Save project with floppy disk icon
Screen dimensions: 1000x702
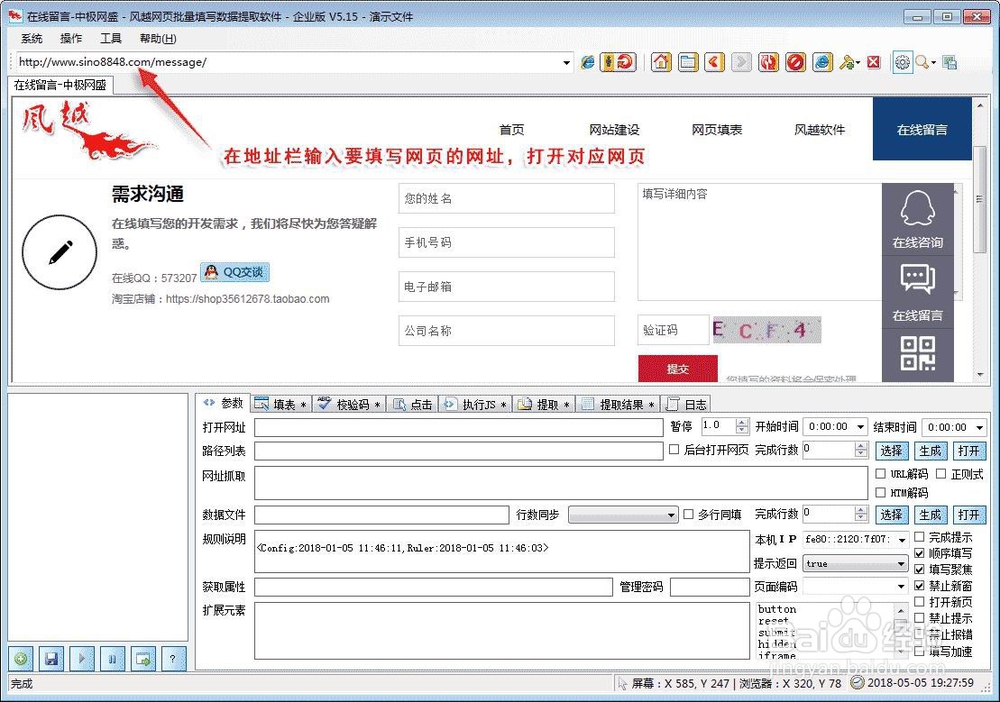tap(51, 659)
